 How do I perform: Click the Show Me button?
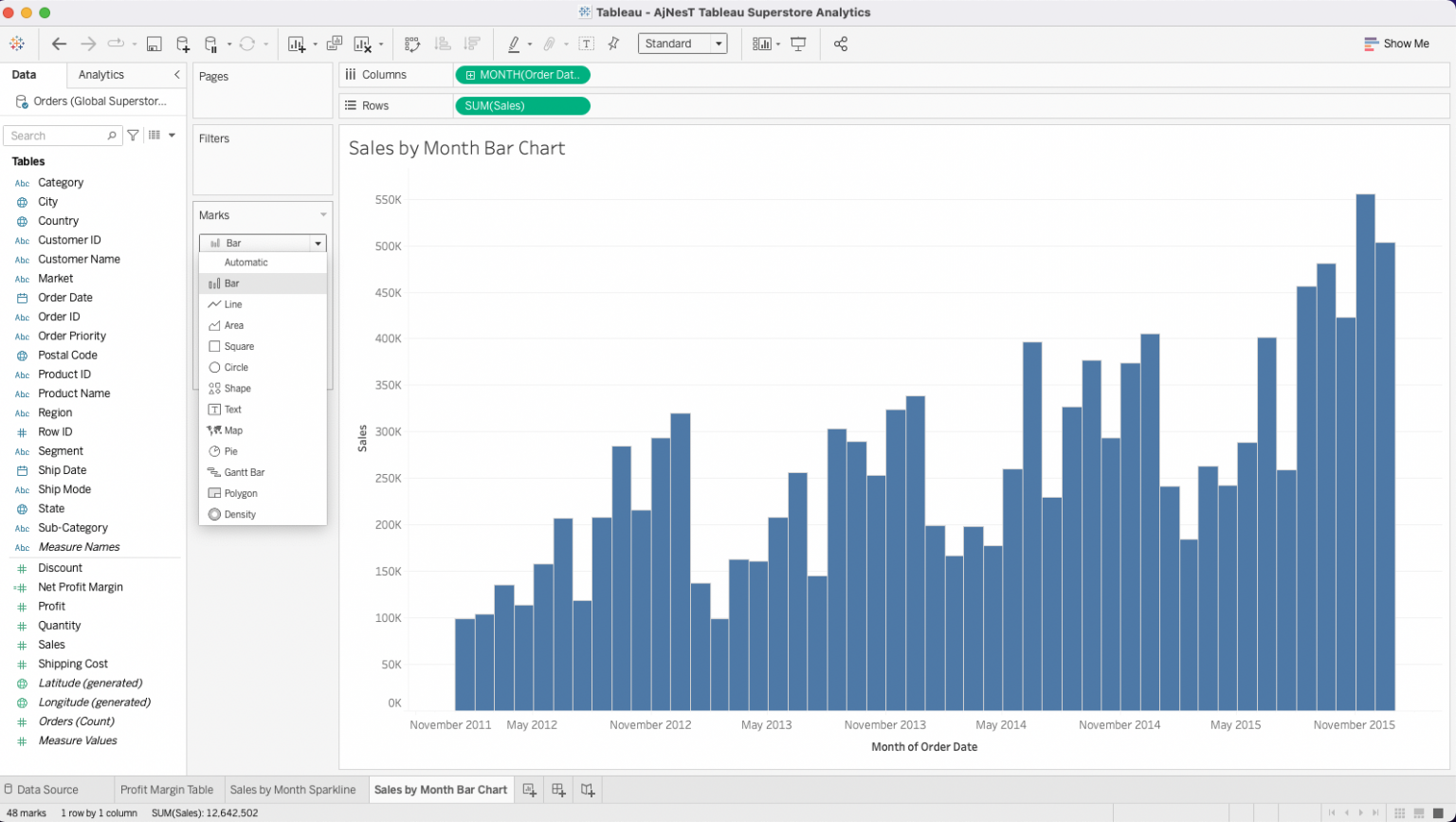click(1396, 44)
